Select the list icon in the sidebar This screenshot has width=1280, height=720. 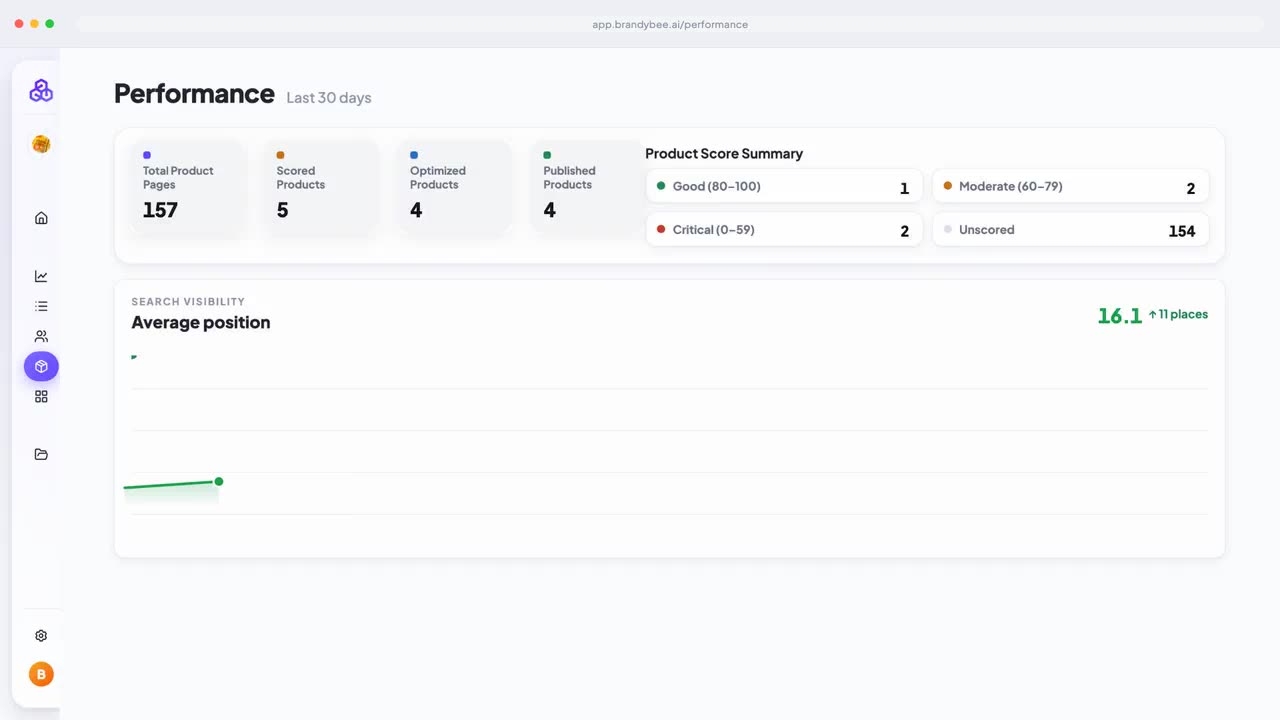coord(41,306)
